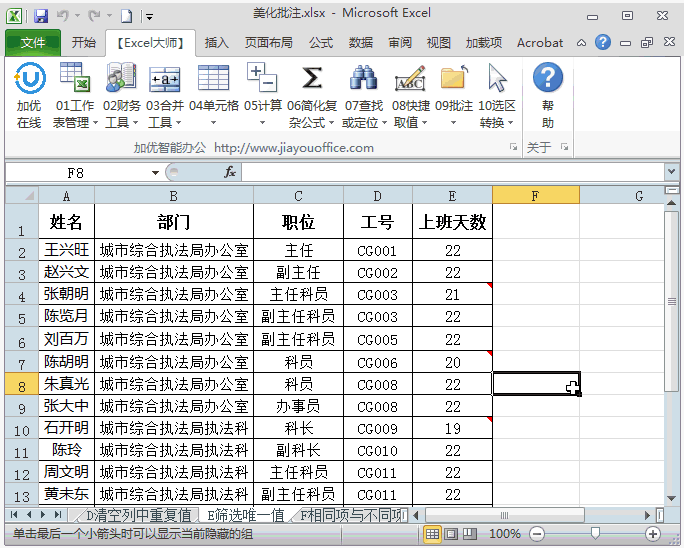Go to next sheet navigation button

click(43, 515)
